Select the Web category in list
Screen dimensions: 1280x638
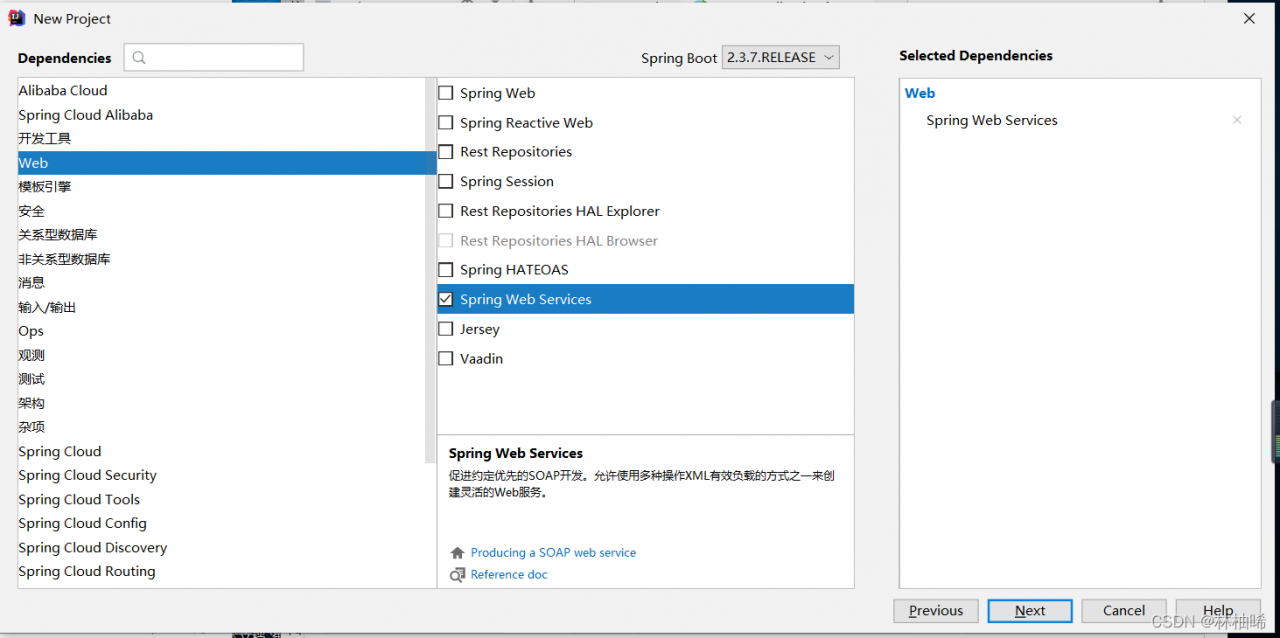221,163
